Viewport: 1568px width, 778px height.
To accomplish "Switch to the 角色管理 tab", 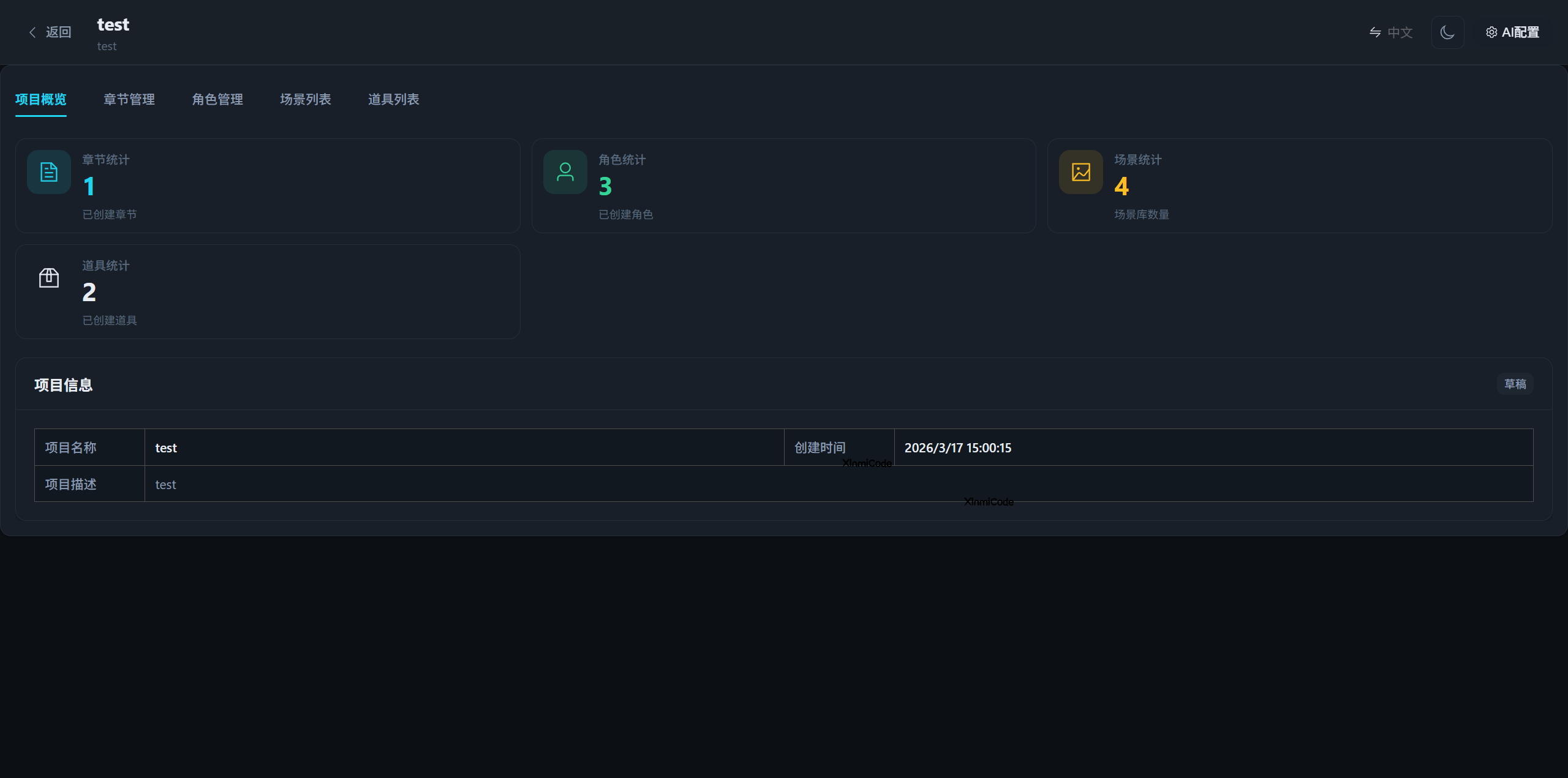I will click(x=217, y=99).
